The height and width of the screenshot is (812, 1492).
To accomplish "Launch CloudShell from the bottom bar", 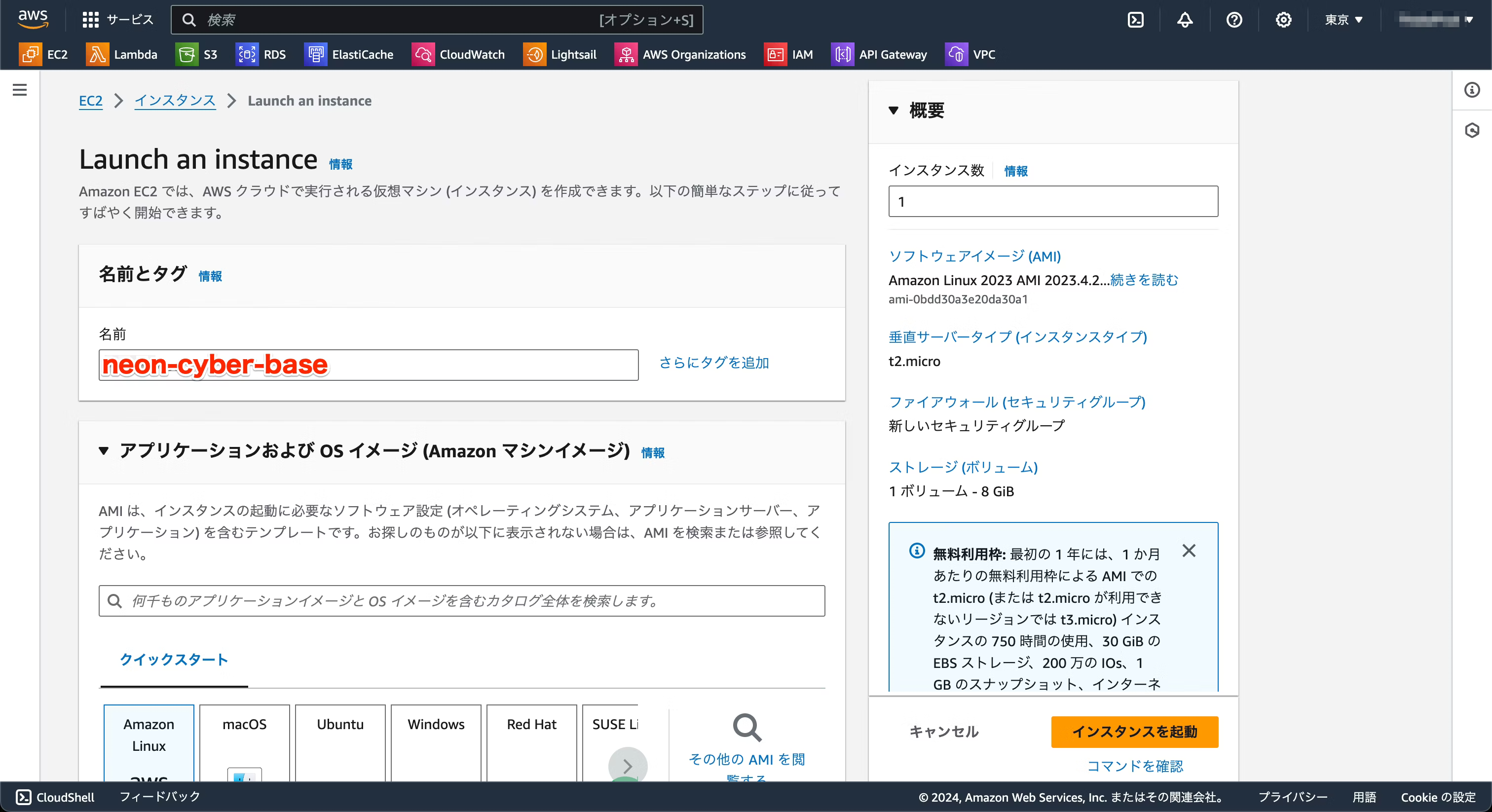I will 54,797.
